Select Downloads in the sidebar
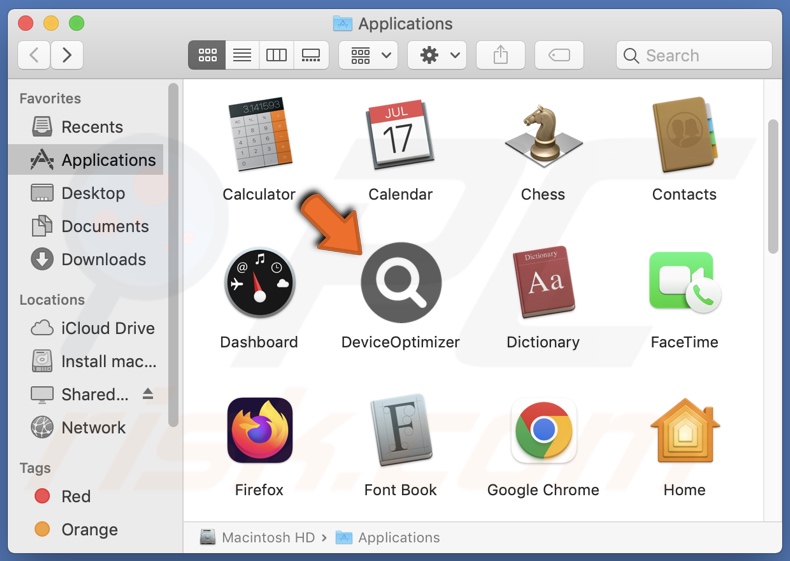The height and width of the screenshot is (561, 790). pos(103,259)
